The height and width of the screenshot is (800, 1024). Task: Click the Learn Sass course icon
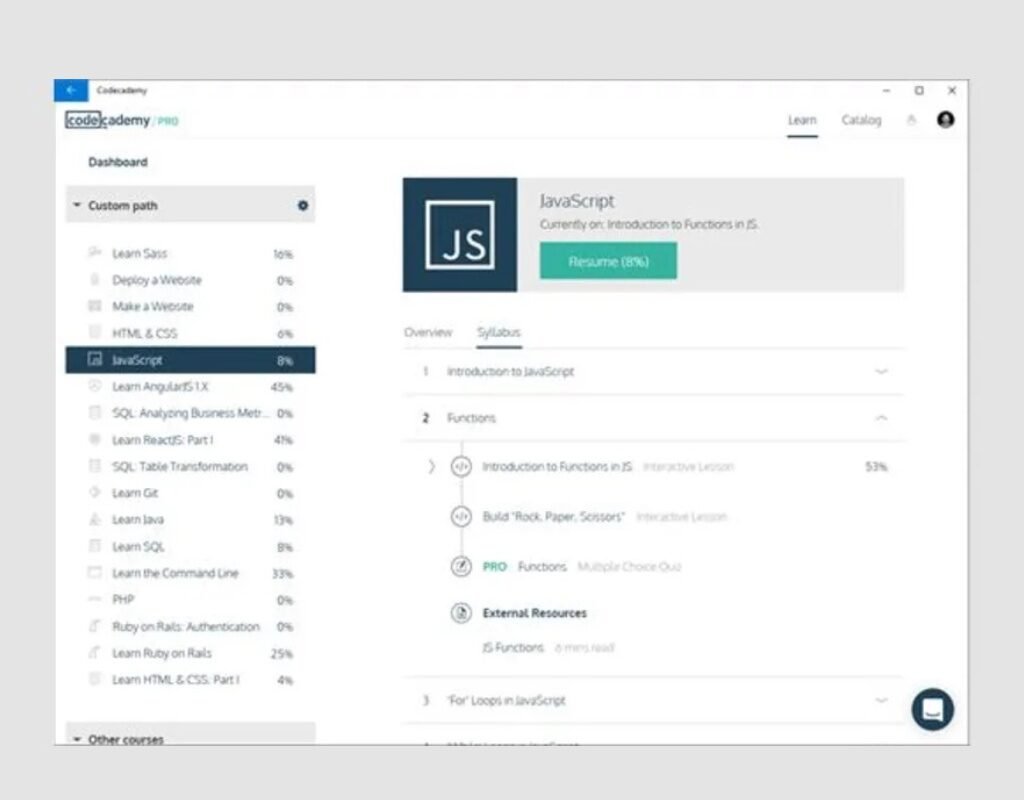(x=95, y=253)
